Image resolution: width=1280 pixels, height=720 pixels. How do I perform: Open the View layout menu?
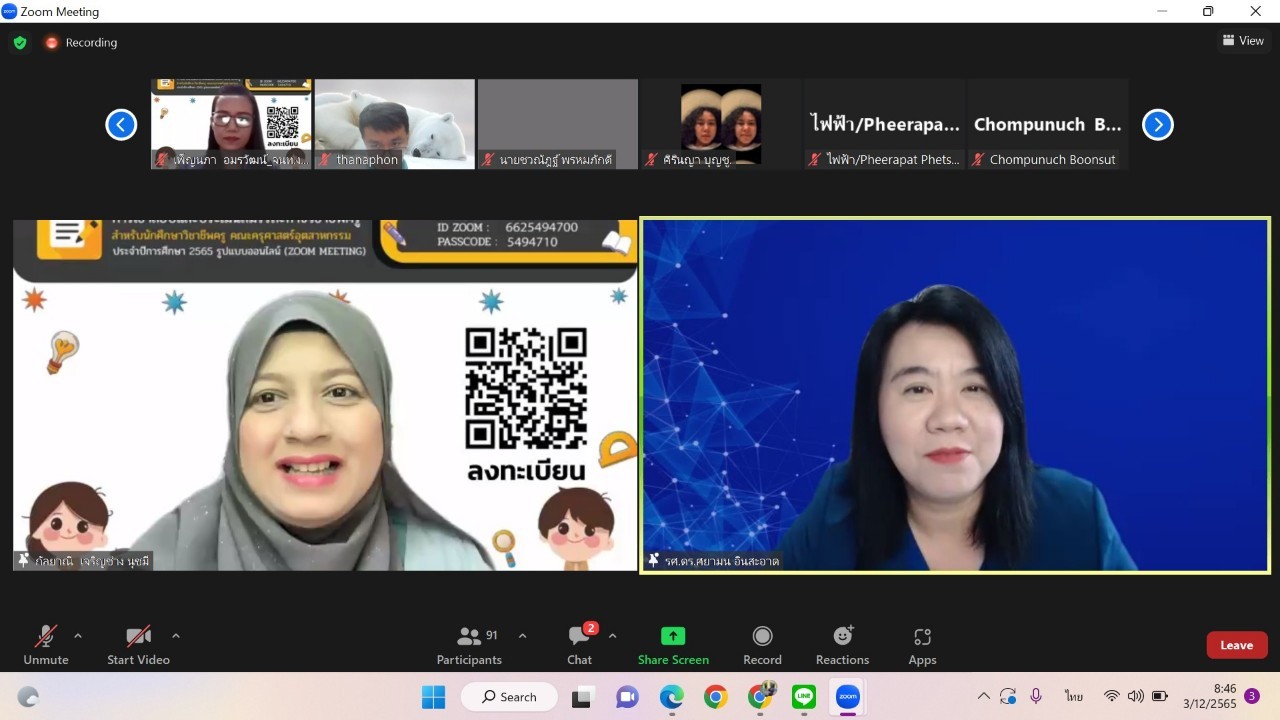pos(1243,41)
